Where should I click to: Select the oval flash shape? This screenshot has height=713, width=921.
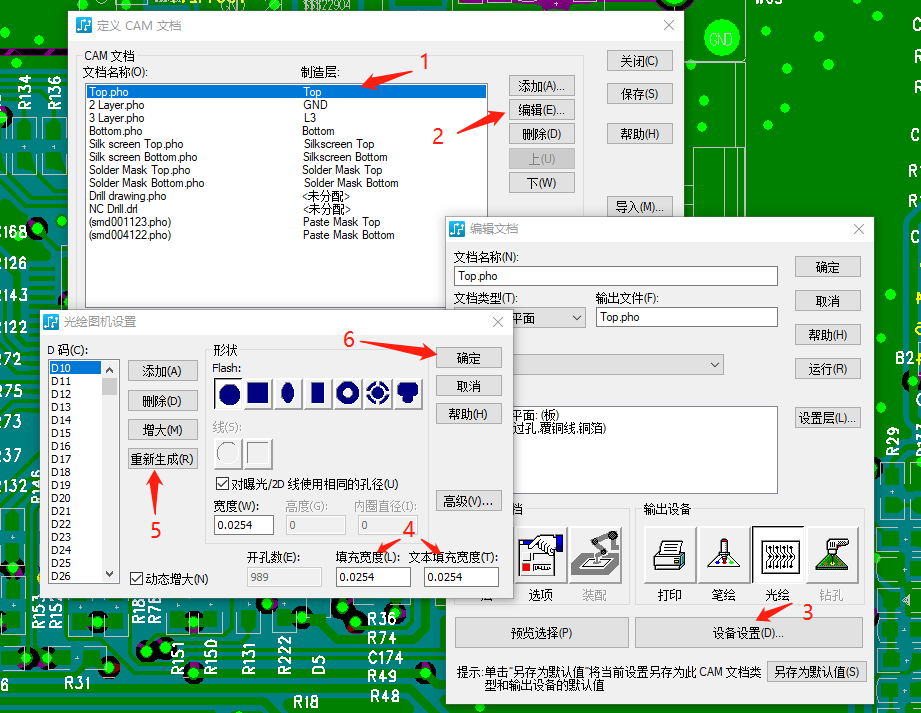pos(286,391)
